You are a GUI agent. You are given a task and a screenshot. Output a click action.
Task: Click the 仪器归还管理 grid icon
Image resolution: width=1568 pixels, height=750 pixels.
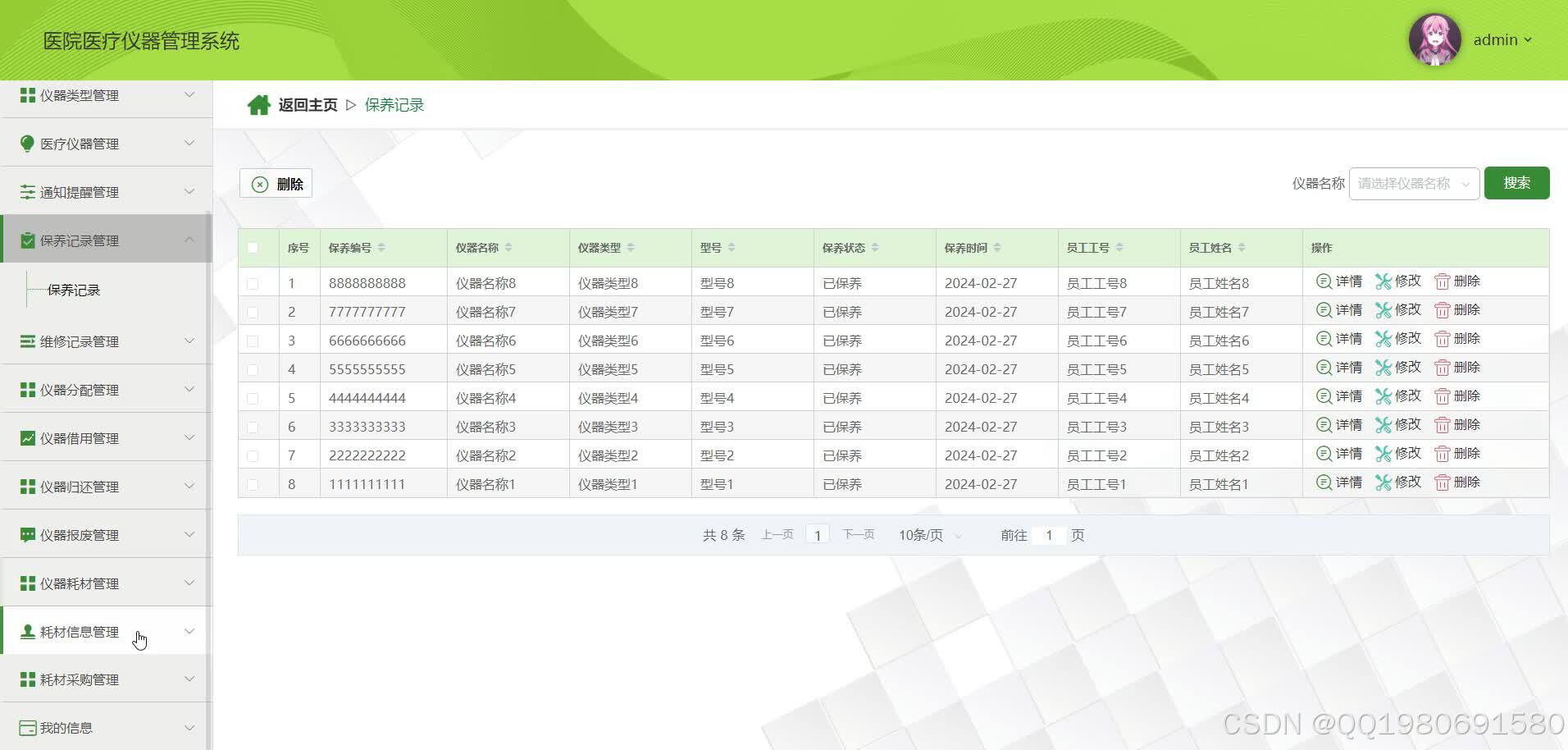tap(28, 487)
